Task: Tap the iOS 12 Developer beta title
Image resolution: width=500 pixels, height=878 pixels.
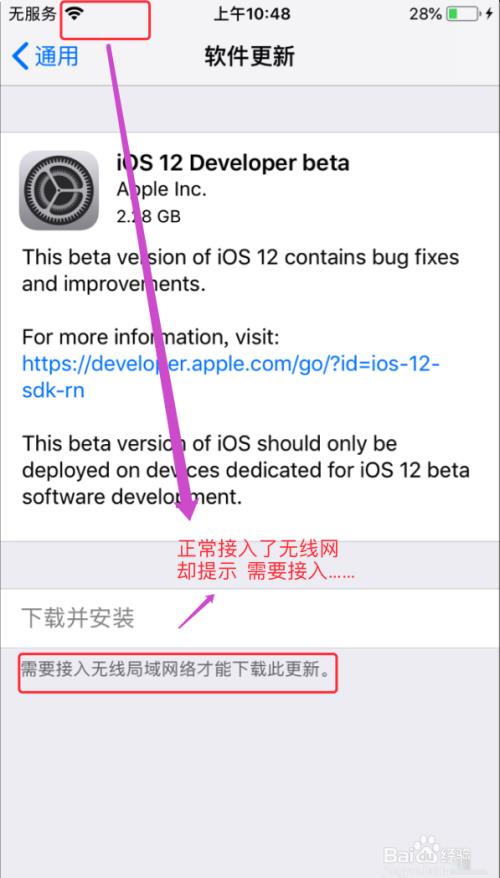Action: coord(233,163)
